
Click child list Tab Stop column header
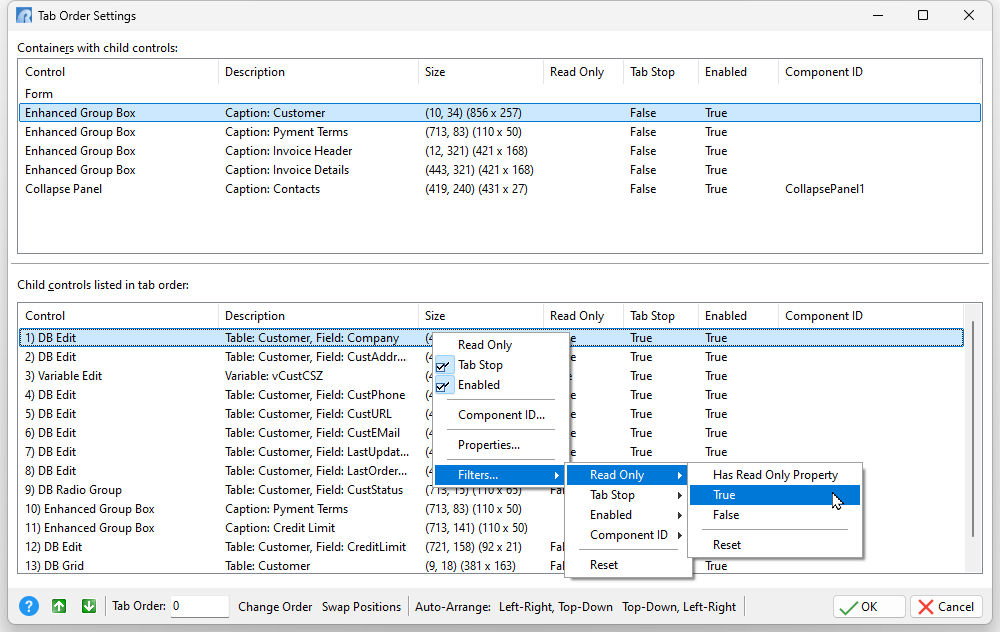[x=661, y=316]
